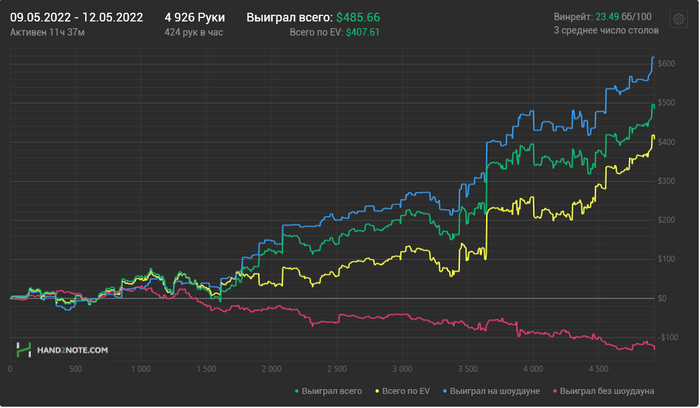Image resolution: width=700 pixels, height=408 pixels.
Task: Click the green dot next to 'Выиграл всего'
Action: (296, 391)
